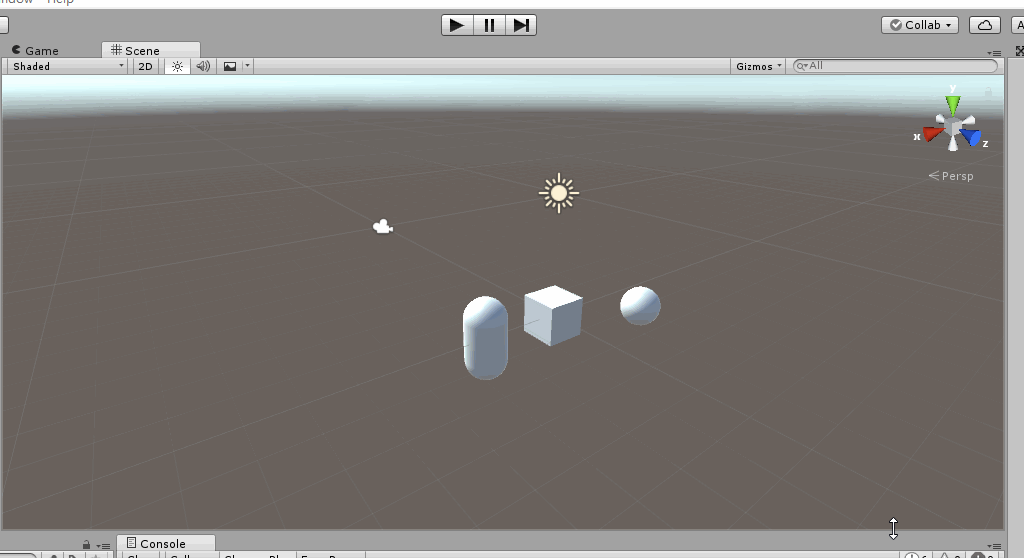Screen dimensions: 1024x558
Task: Click the Step frame button
Action: (521, 25)
